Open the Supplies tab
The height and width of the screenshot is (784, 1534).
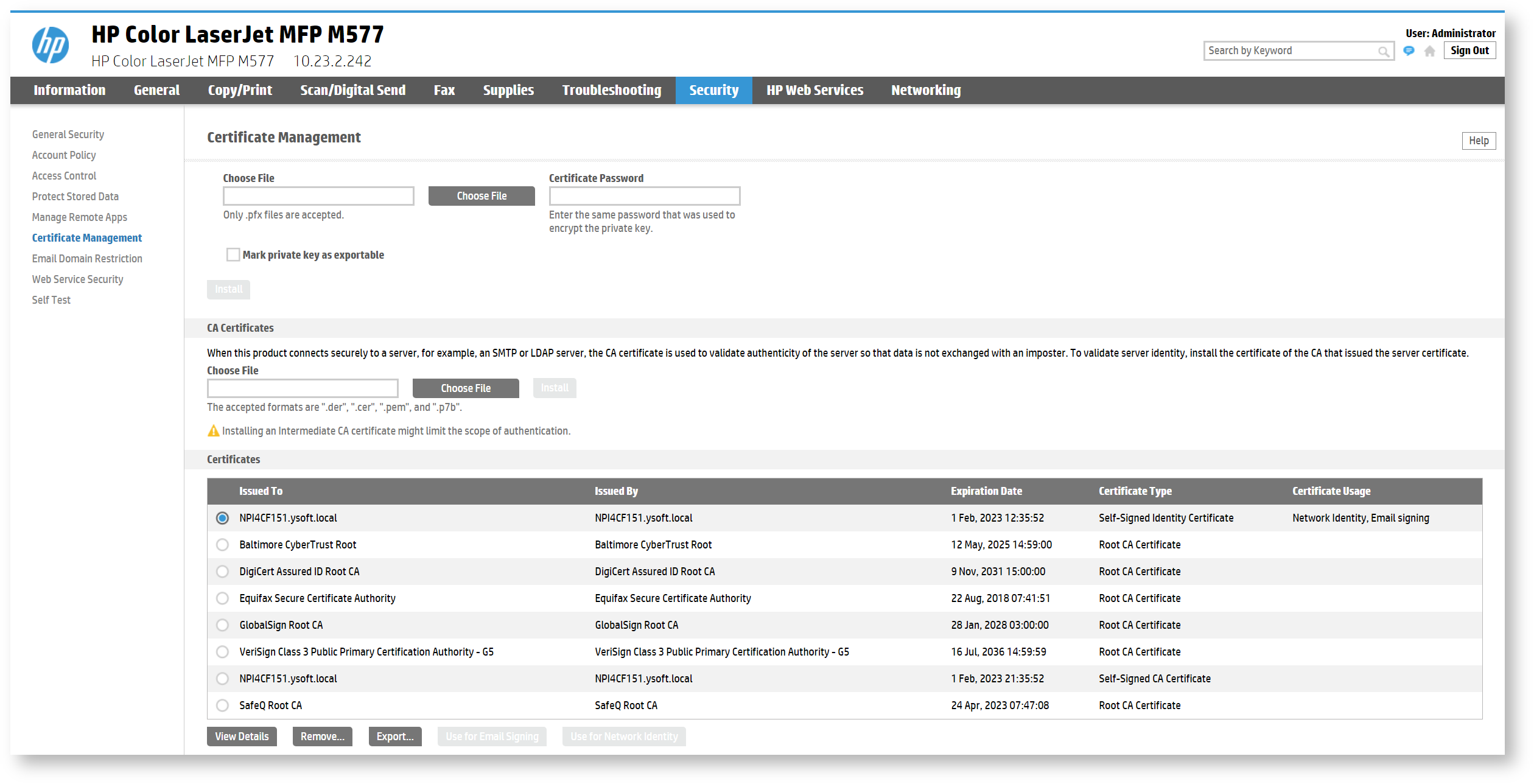[508, 90]
